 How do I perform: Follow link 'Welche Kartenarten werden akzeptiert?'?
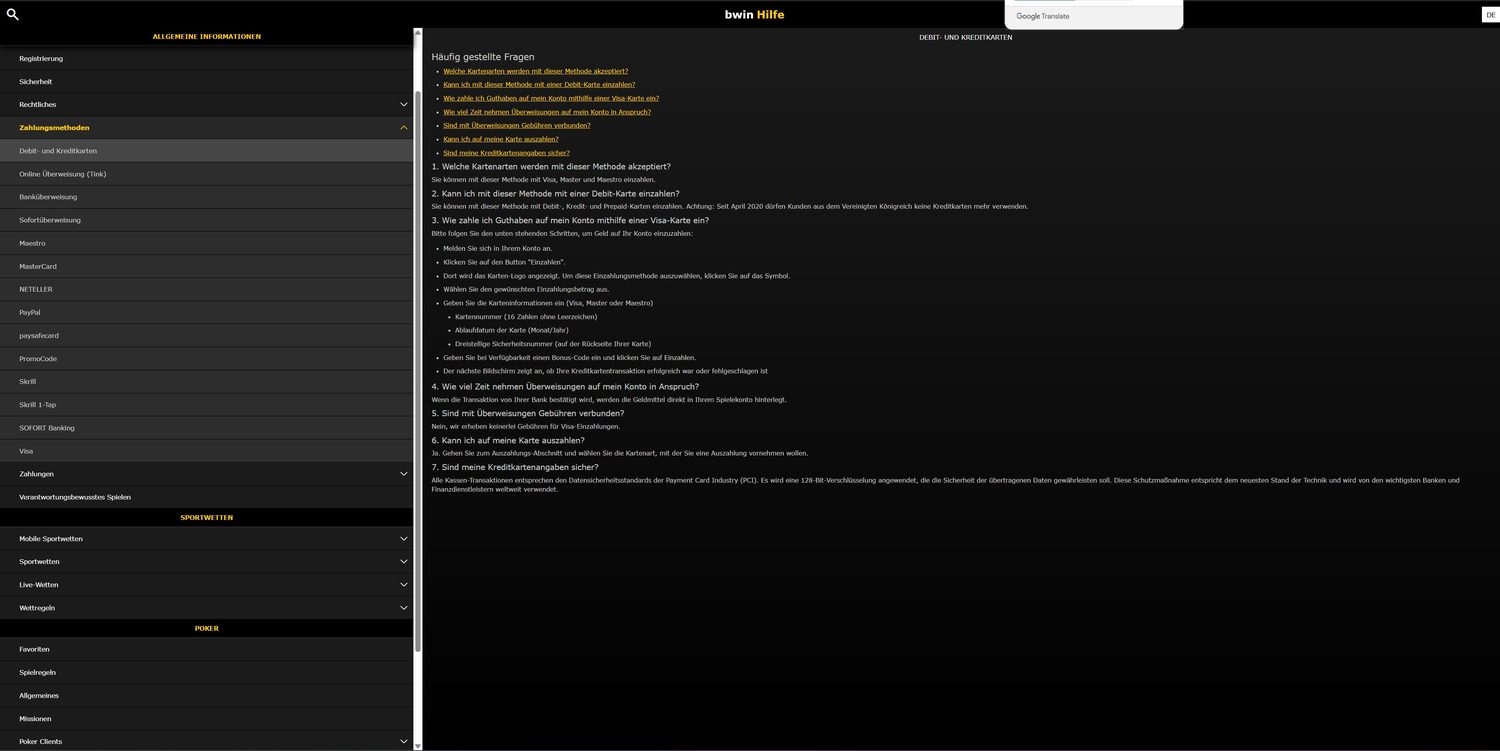(x=536, y=71)
